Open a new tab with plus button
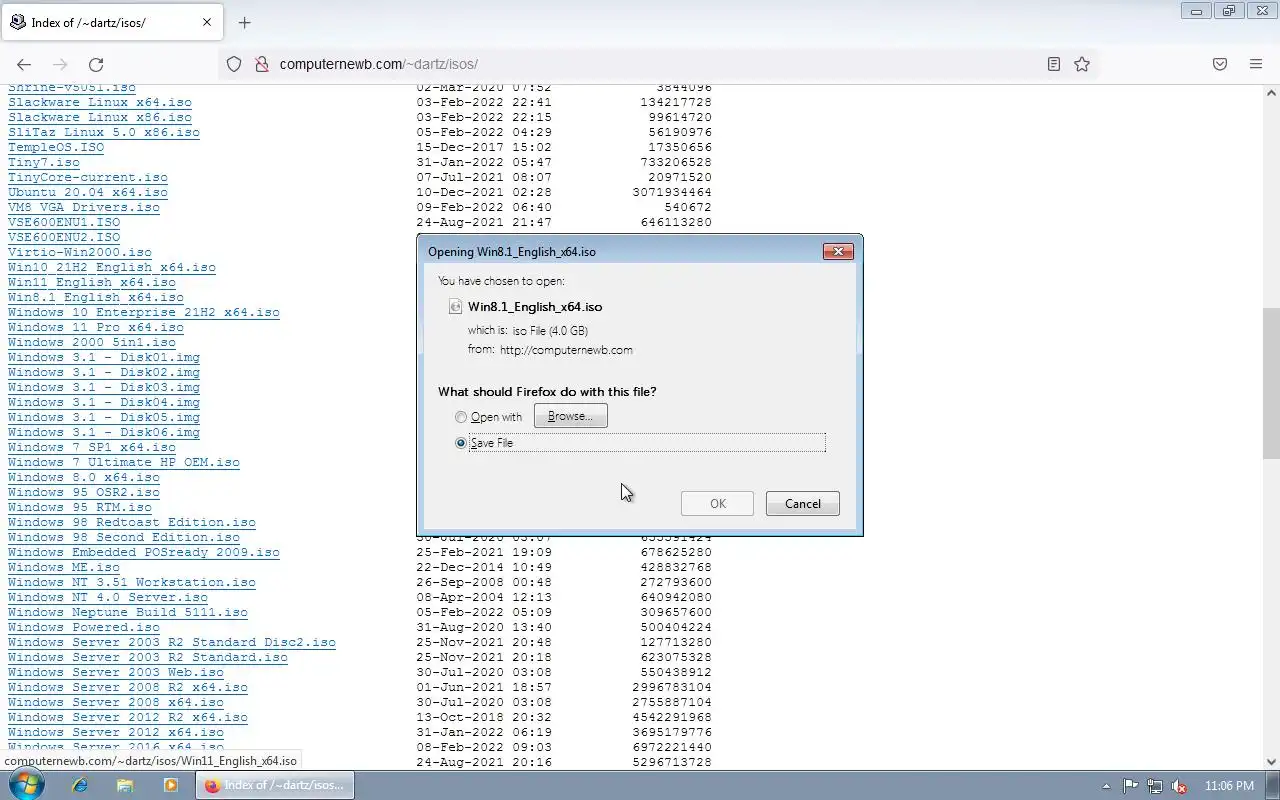Image resolution: width=1280 pixels, height=800 pixels. point(244,22)
